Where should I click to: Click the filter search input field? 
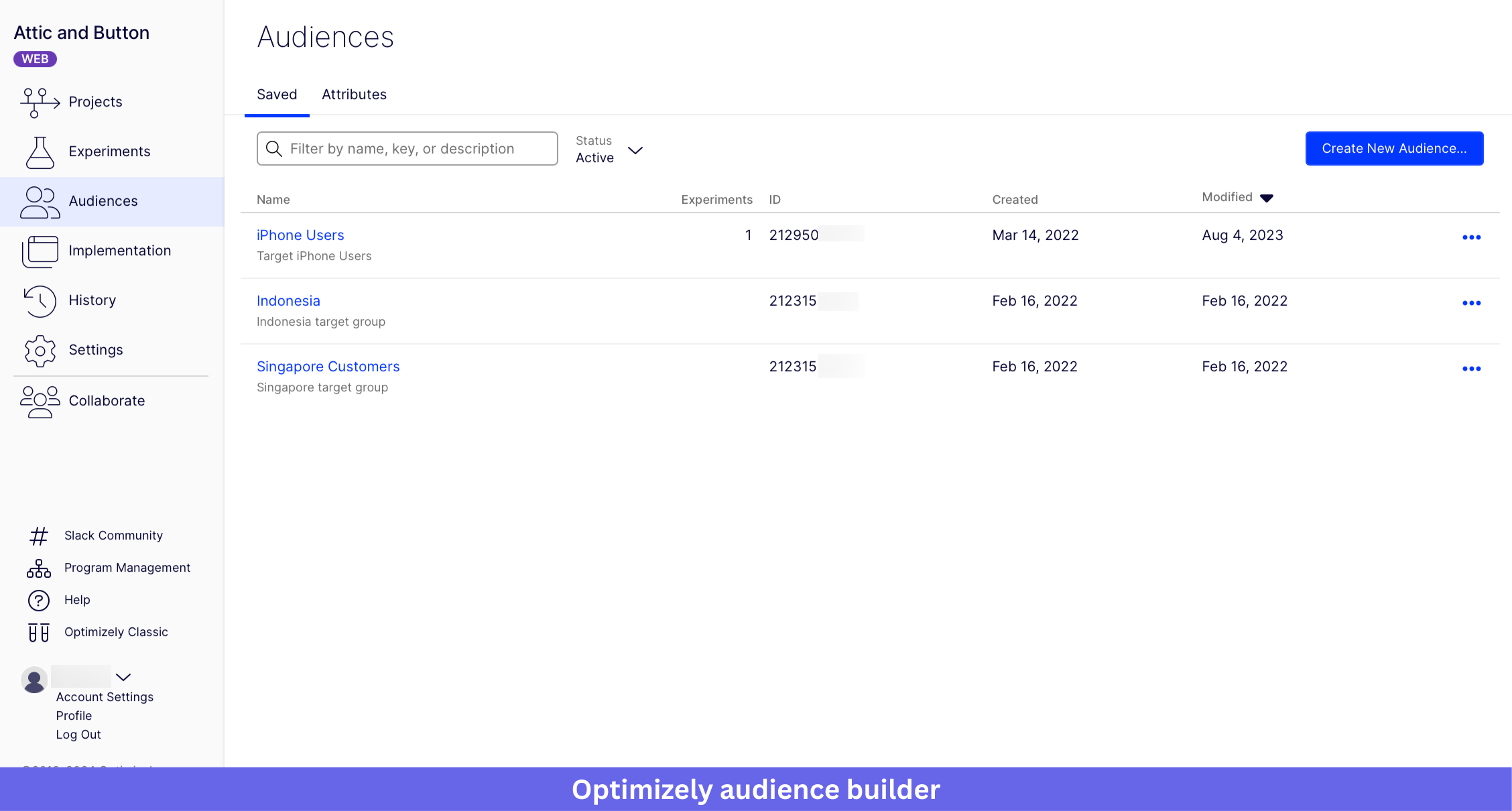[407, 148]
